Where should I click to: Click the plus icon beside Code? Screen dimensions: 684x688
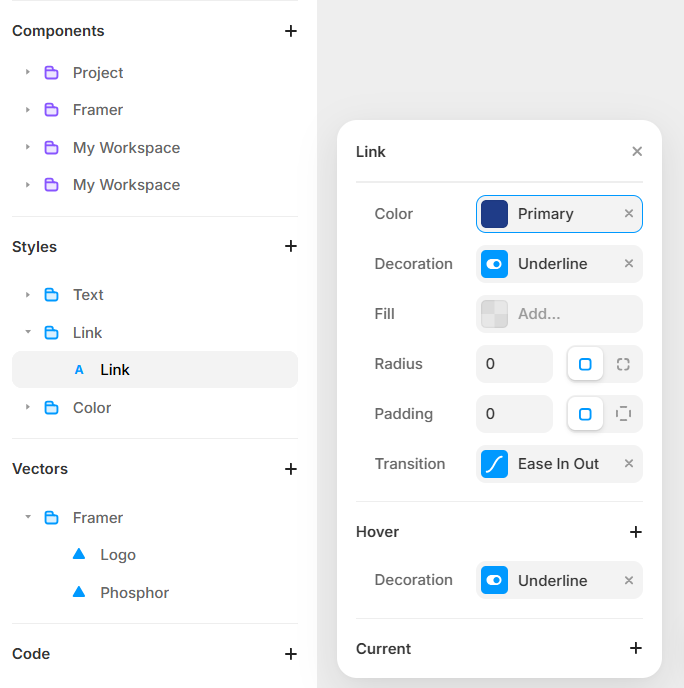click(x=291, y=654)
